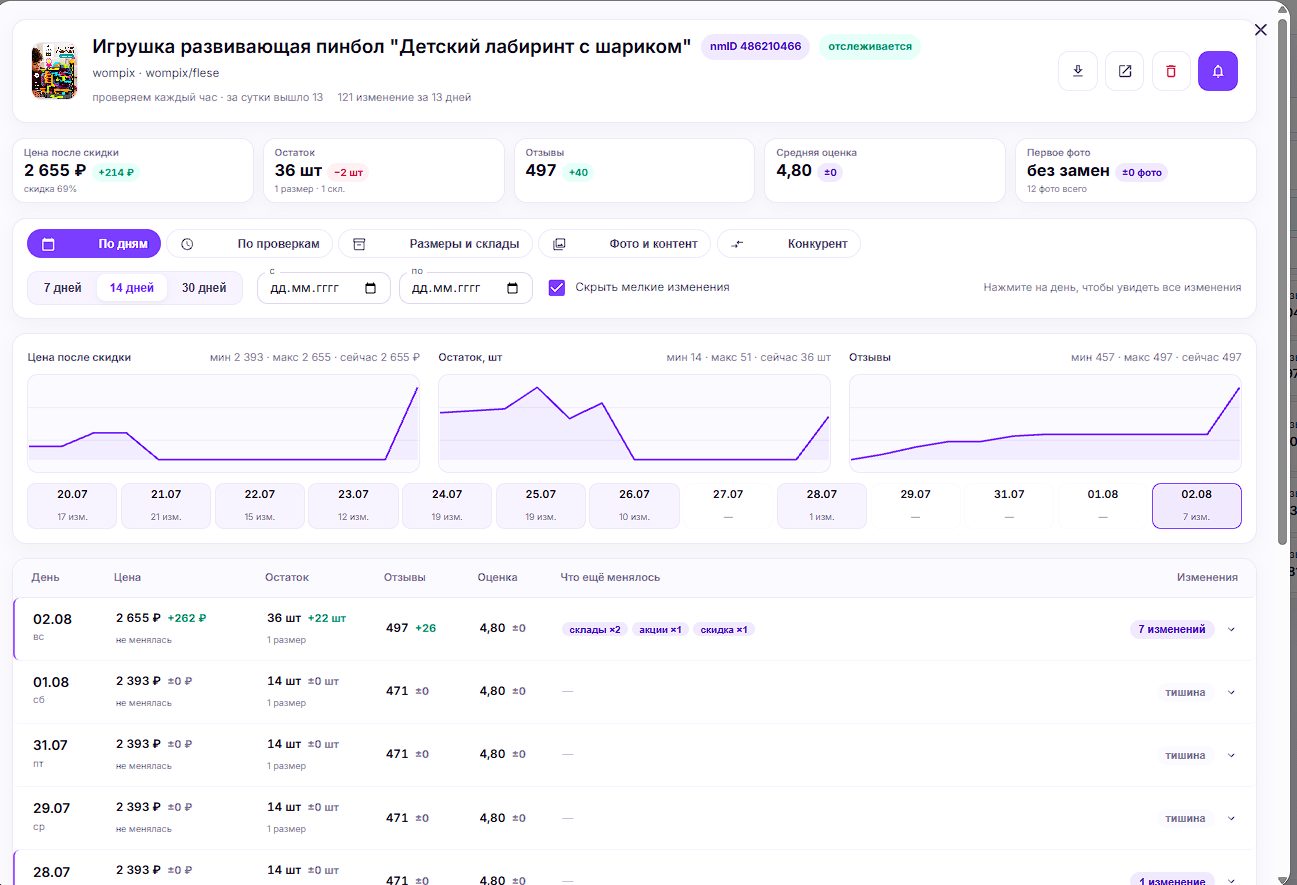Select the '30 дней' period
Image resolution: width=1297 pixels, height=885 pixels.
(x=204, y=288)
